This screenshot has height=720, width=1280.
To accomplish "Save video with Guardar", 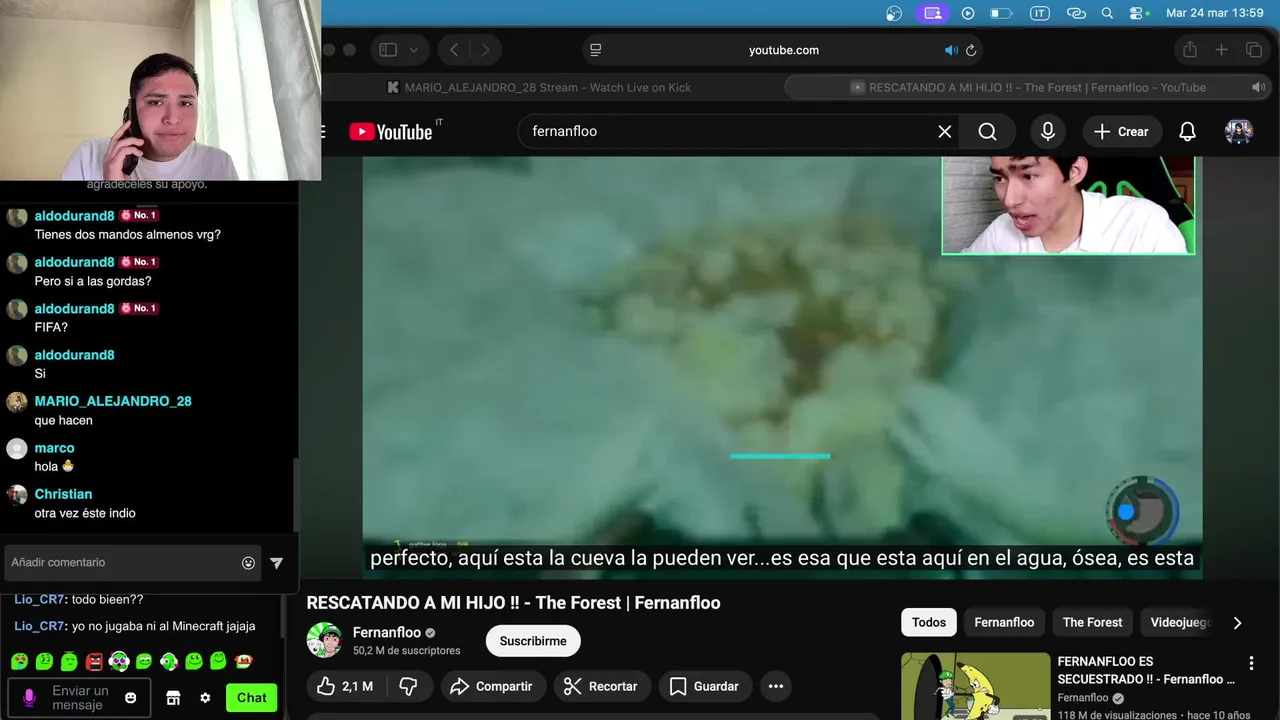I will pos(705,686).
